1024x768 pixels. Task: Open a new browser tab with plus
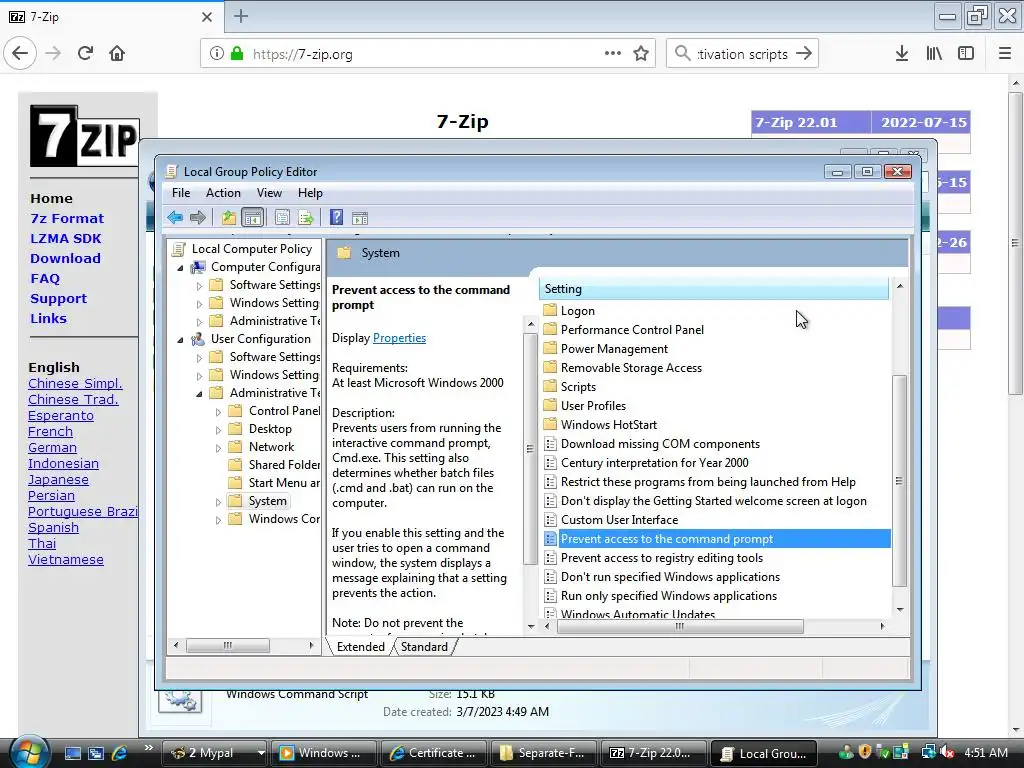241,16
